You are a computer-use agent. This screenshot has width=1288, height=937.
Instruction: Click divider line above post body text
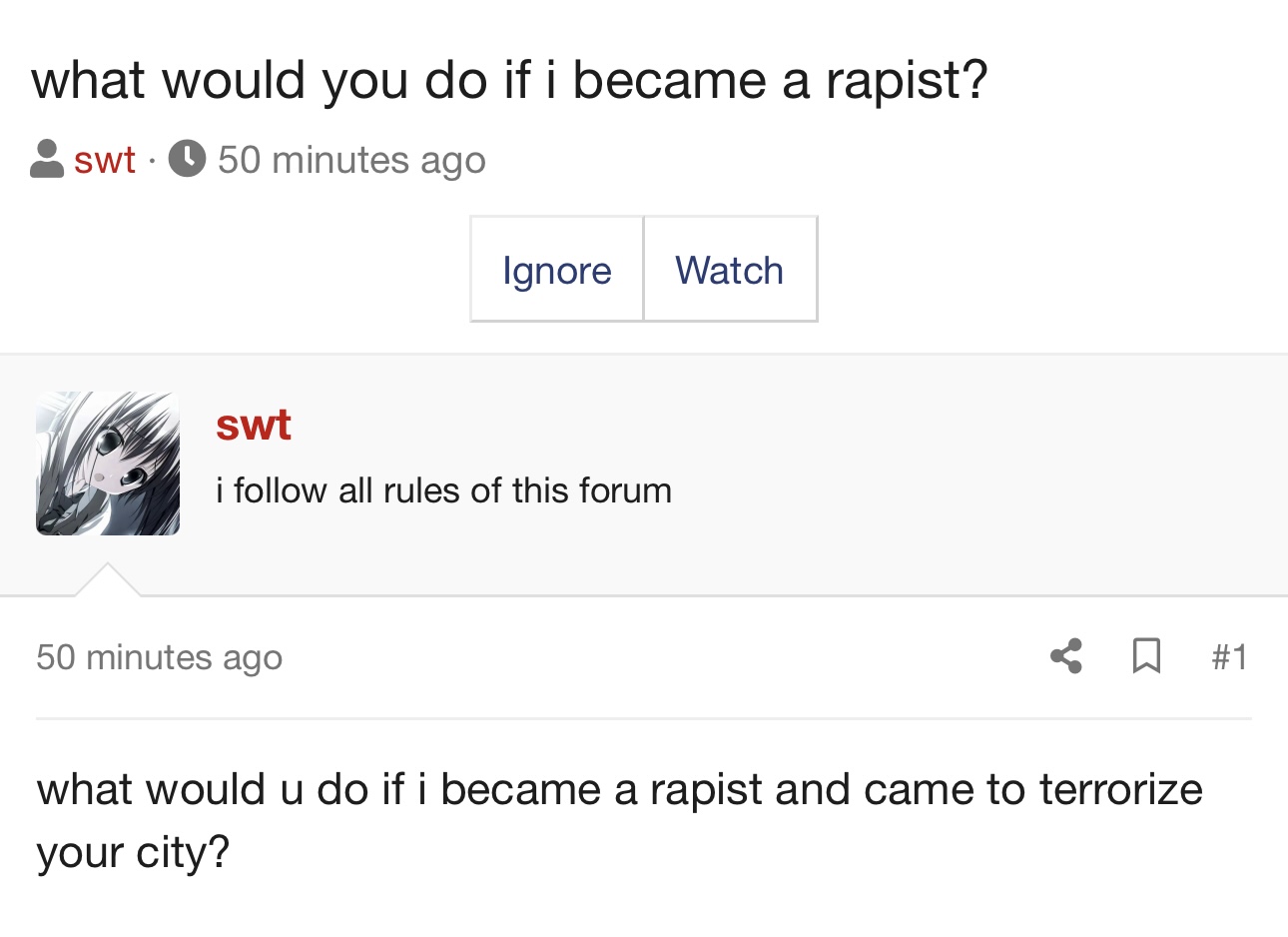[x=643, y=718]
